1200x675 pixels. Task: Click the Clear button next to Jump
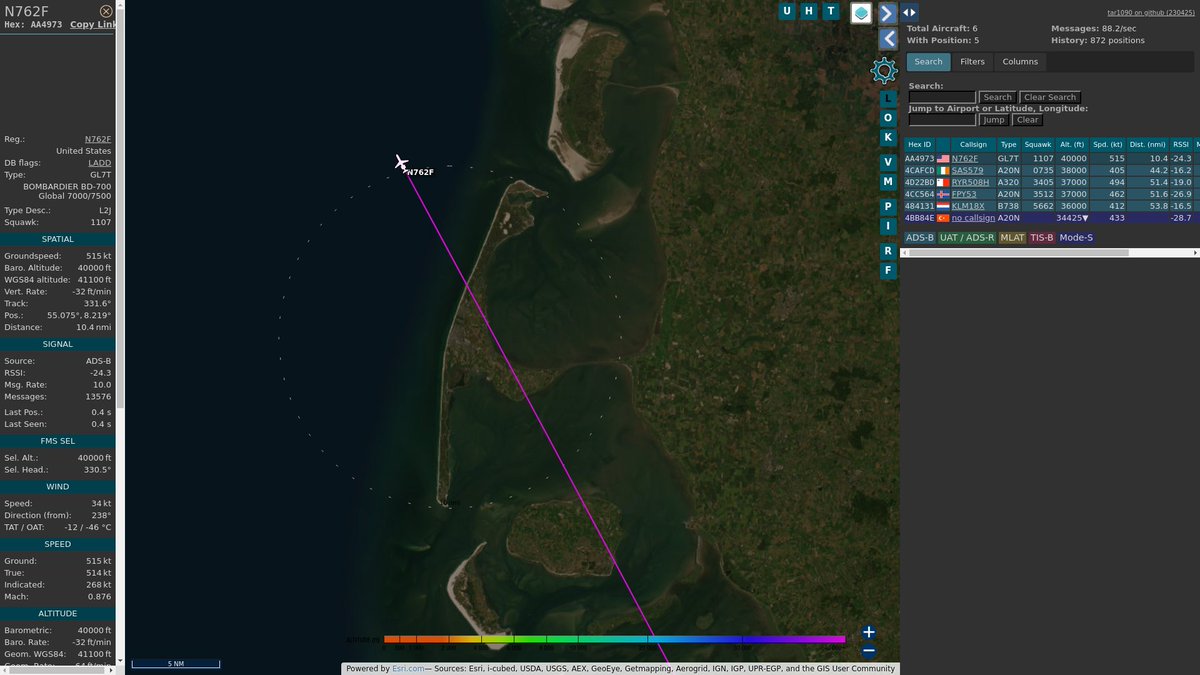click(1027, 119)
